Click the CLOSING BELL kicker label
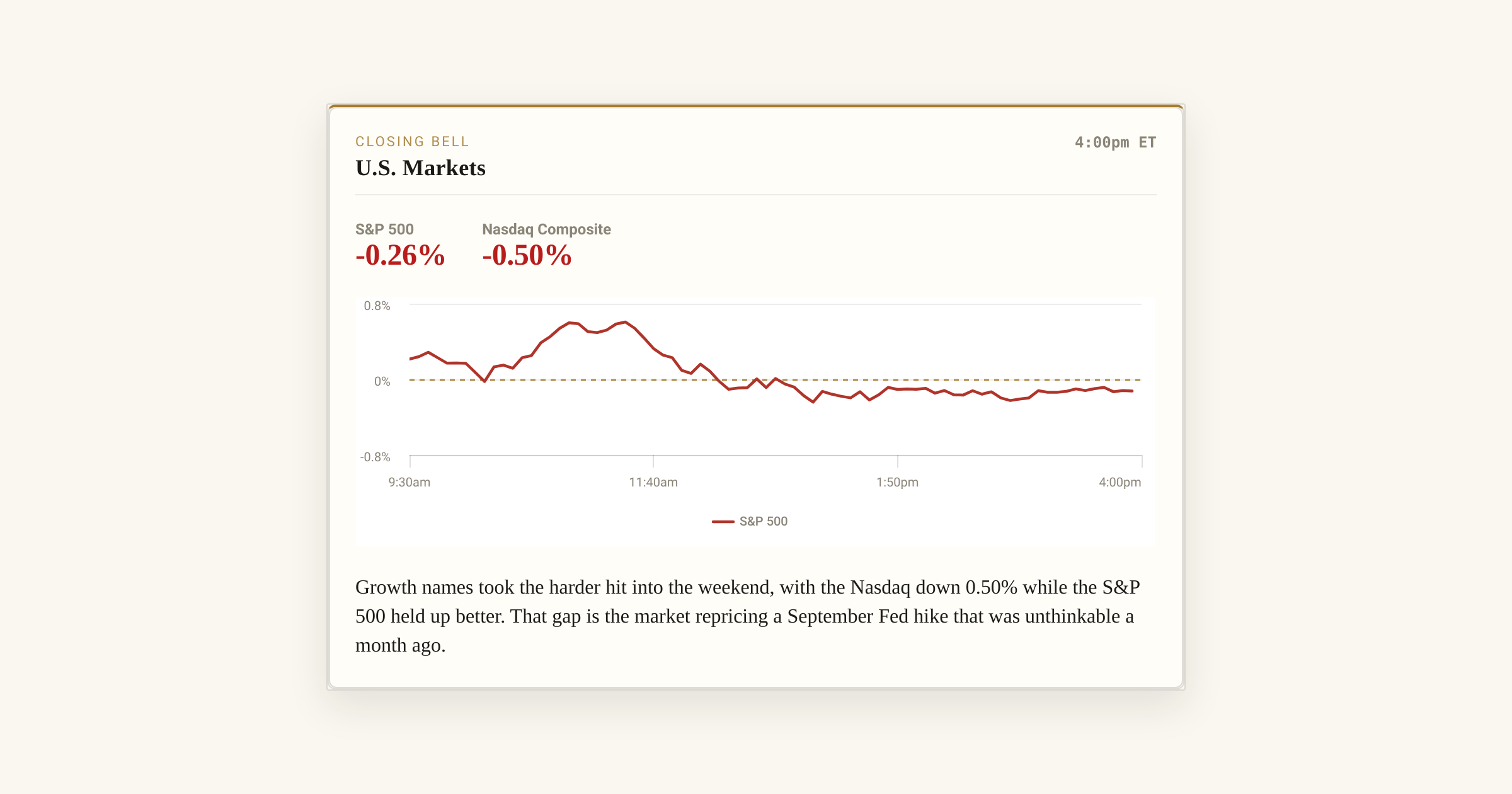Image resolution: width=1512 pixels, height=794 pixels. [412, 142]
